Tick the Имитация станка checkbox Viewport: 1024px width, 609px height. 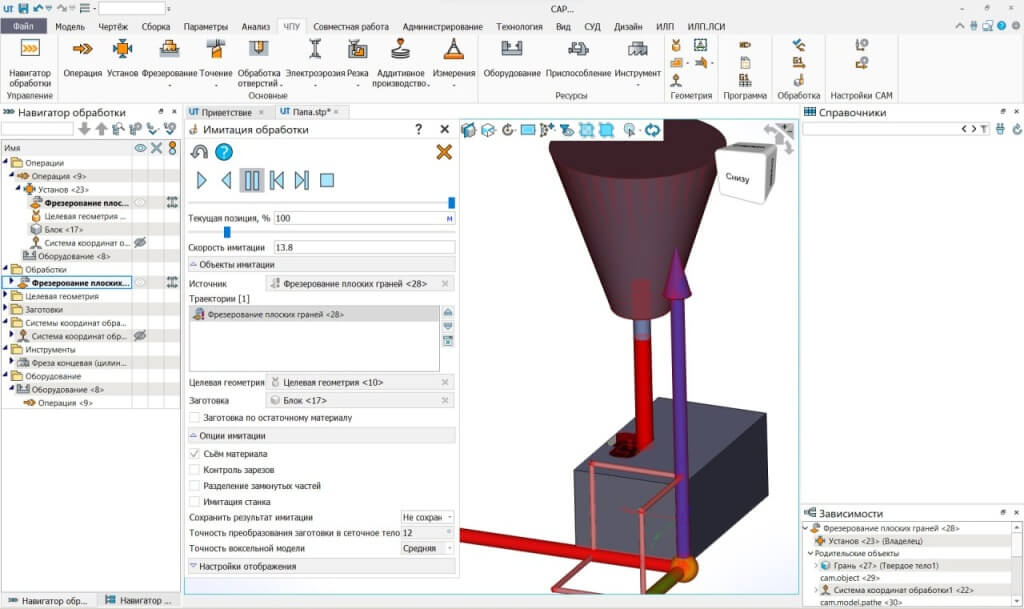point(195,501)
